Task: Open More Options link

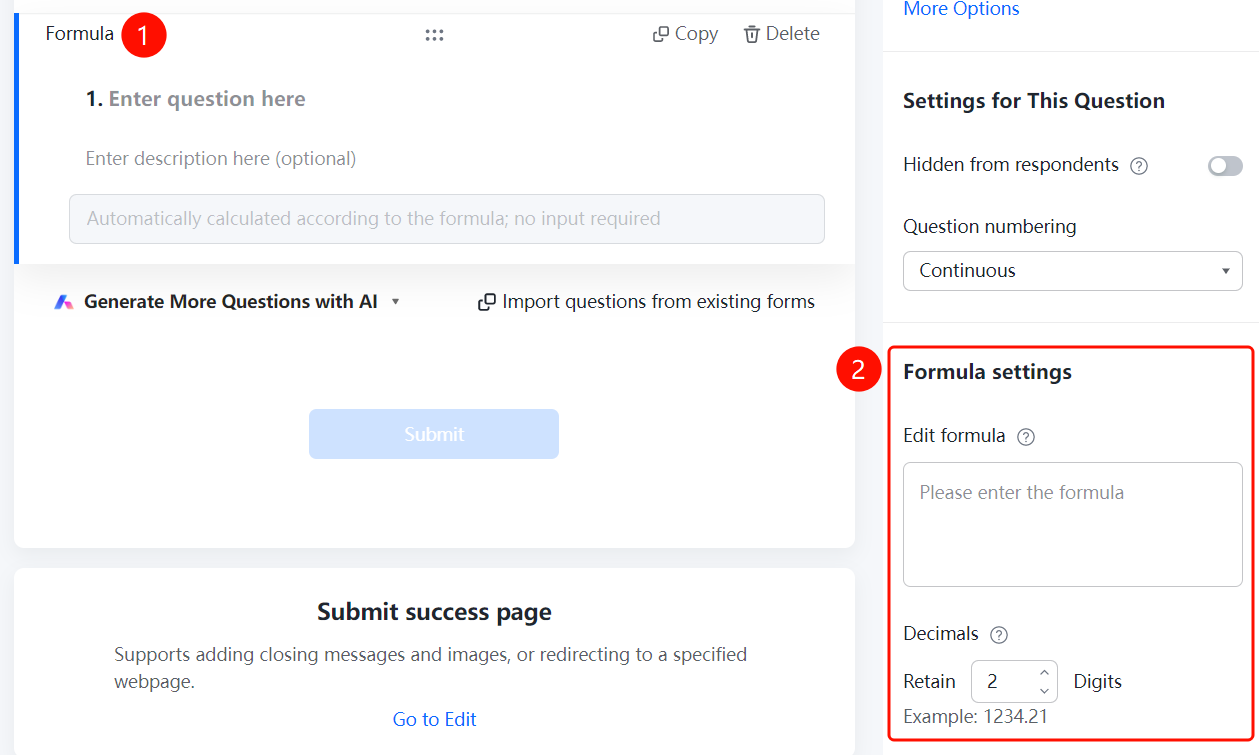Action: click(x=961, y=9)
